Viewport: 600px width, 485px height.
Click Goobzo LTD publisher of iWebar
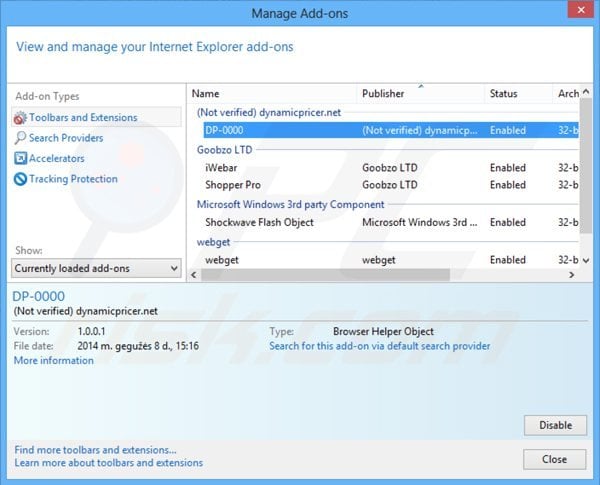click(390, 168)
